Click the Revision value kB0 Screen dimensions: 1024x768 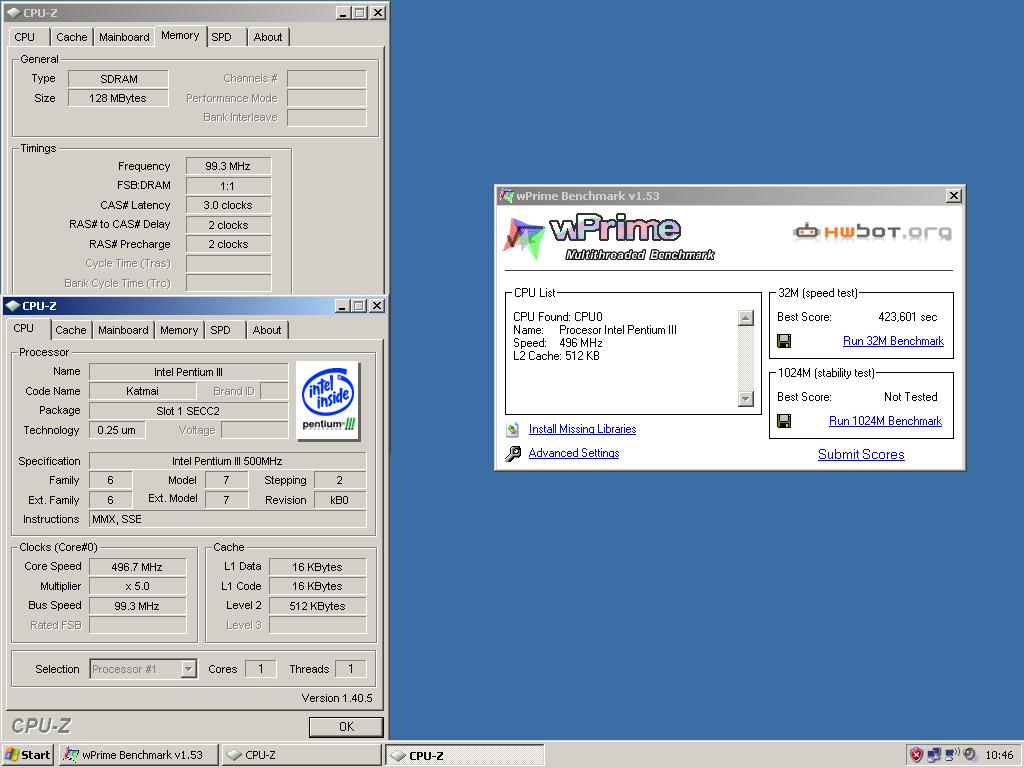[340, 500]
